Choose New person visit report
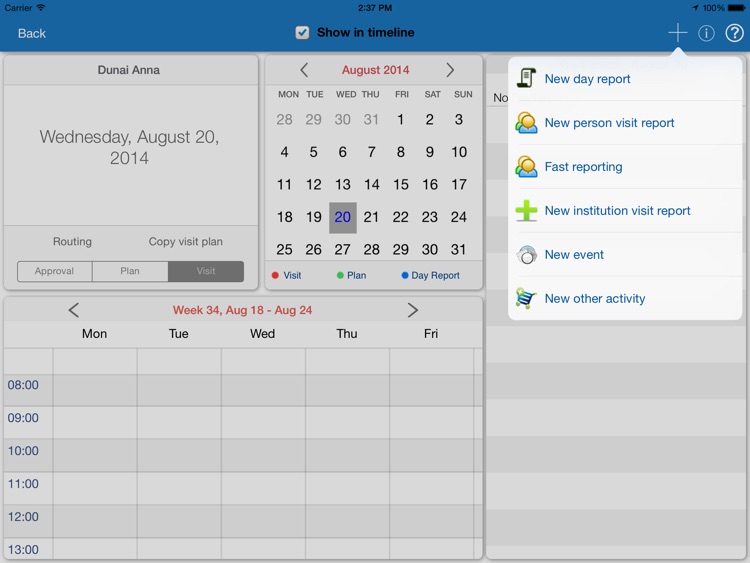This screenshot has height=563, width=750. point(625,122)
